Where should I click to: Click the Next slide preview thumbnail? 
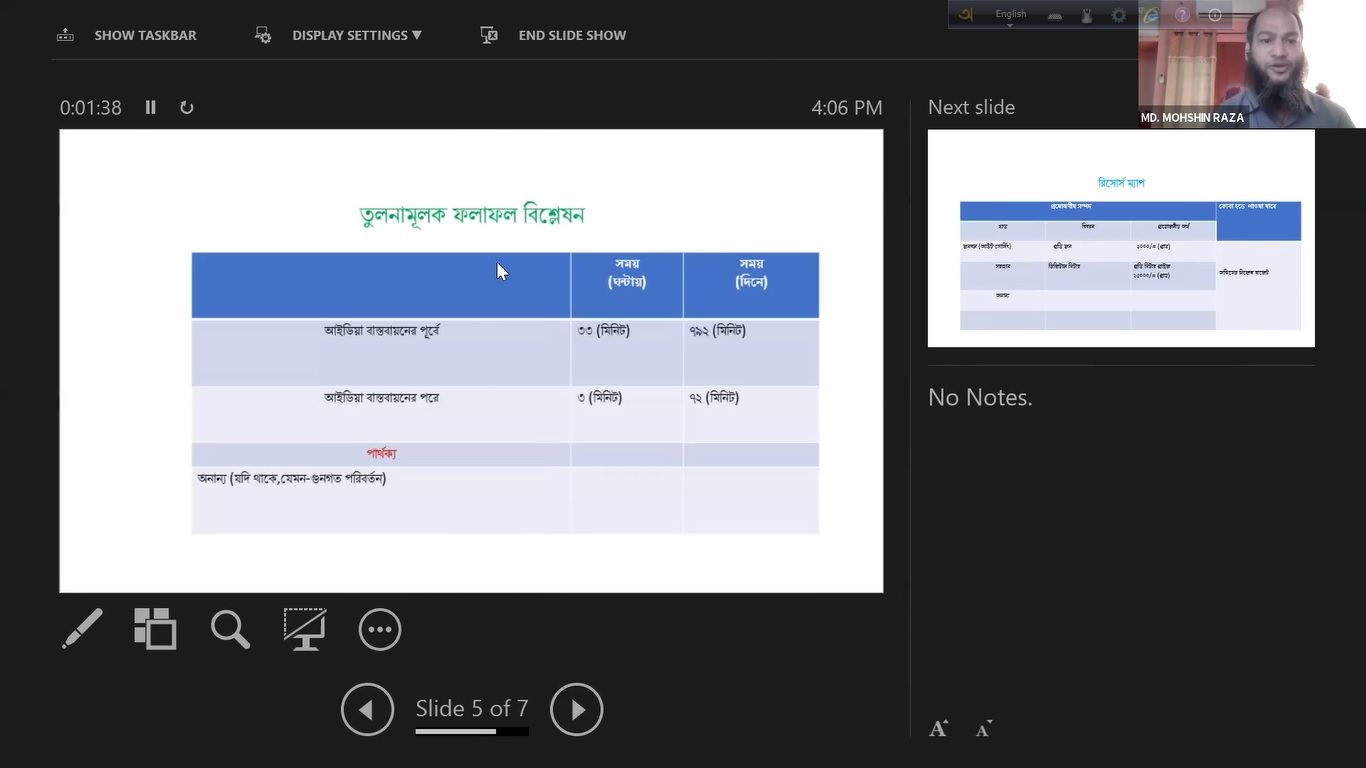(x=1121, y=238)
